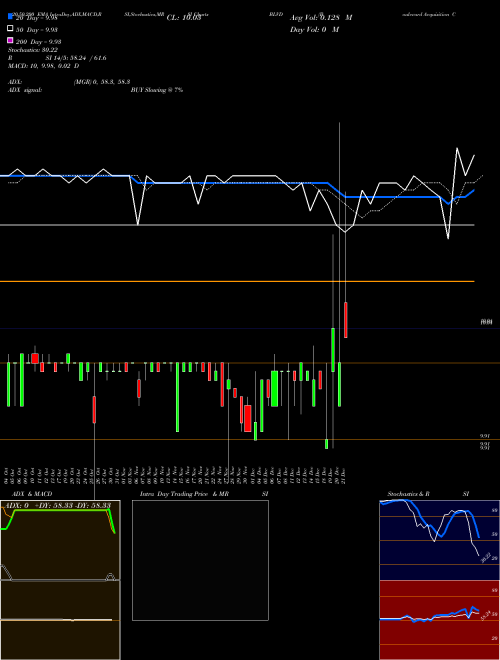This screenshot has width=500, height=660.
Task: Click the tall red candlestick at the chart's right end
Action: coord(346,320)
